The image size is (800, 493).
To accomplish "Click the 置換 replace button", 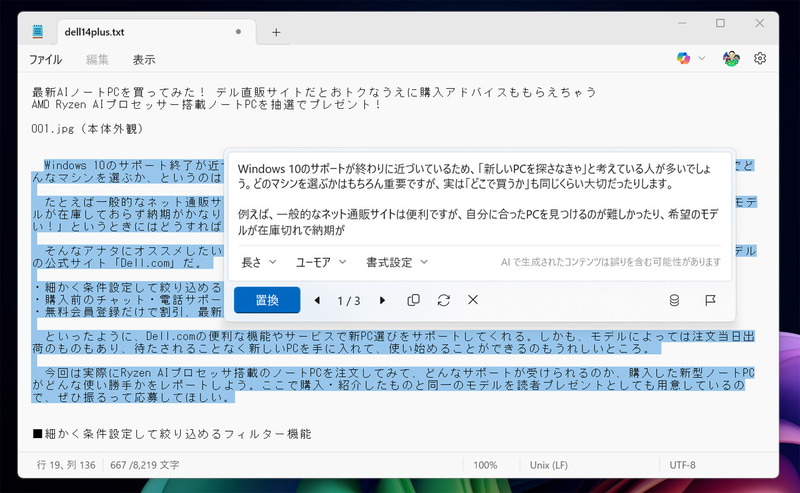I will (x=267, y=300).
